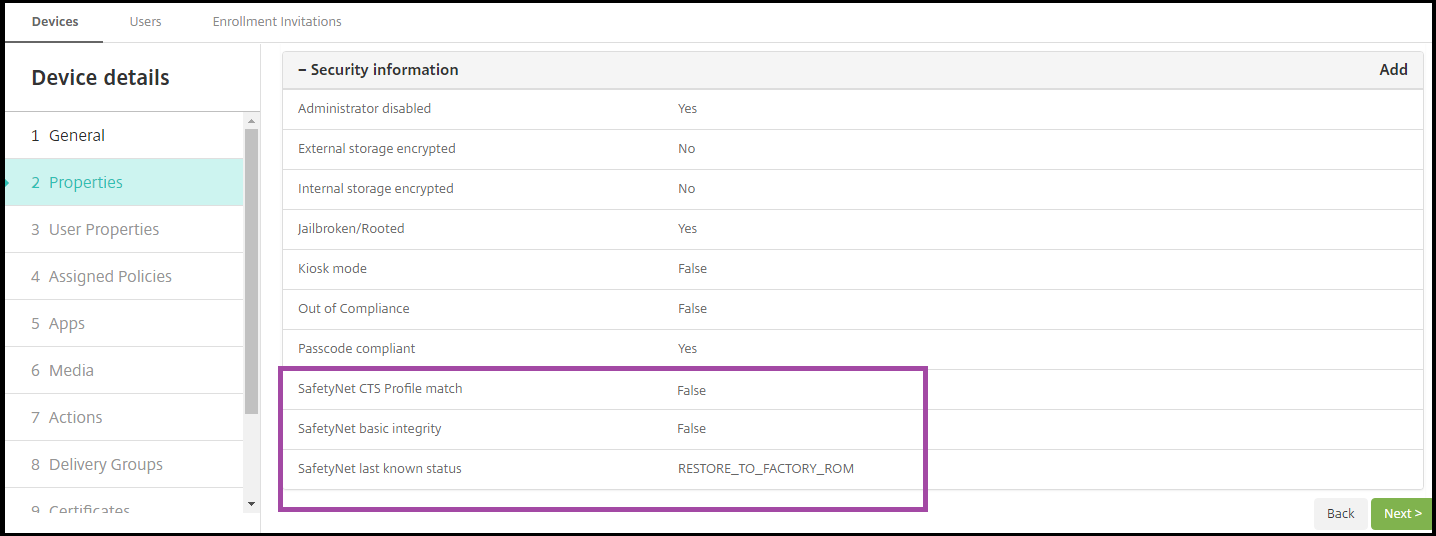
Task: Navigate to the Apps section
Action: 67,324
